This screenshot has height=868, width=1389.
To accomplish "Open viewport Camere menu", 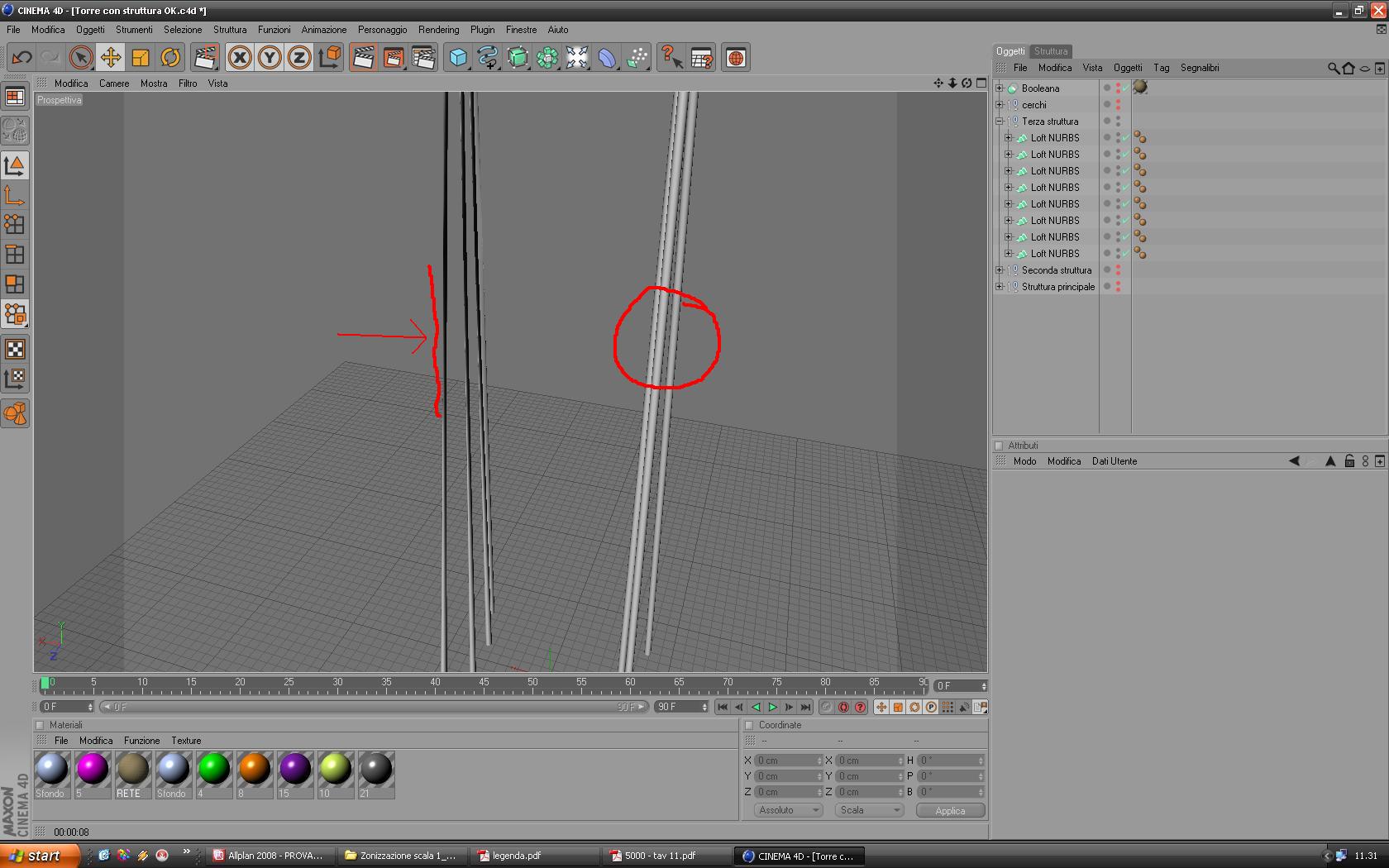I will 114,83.
